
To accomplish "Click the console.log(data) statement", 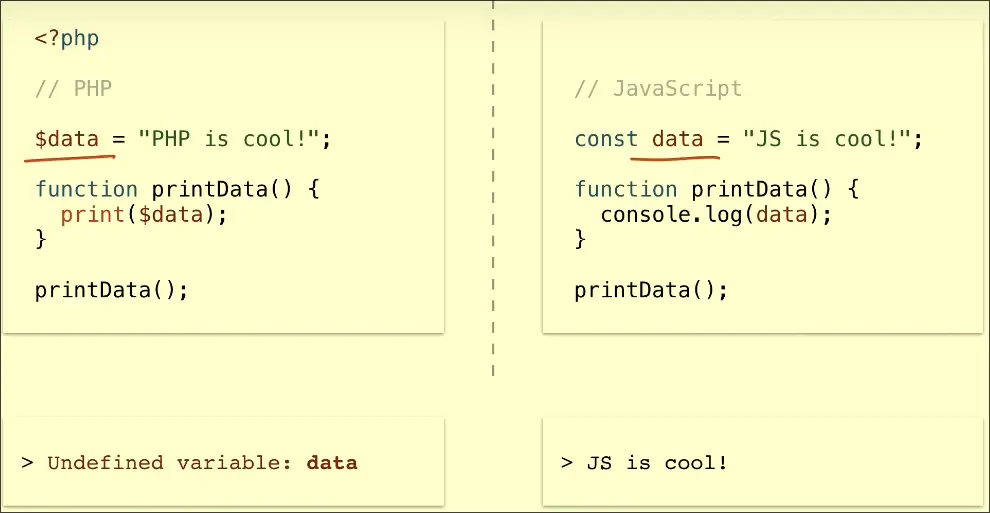I will click(x=716, y=214).
